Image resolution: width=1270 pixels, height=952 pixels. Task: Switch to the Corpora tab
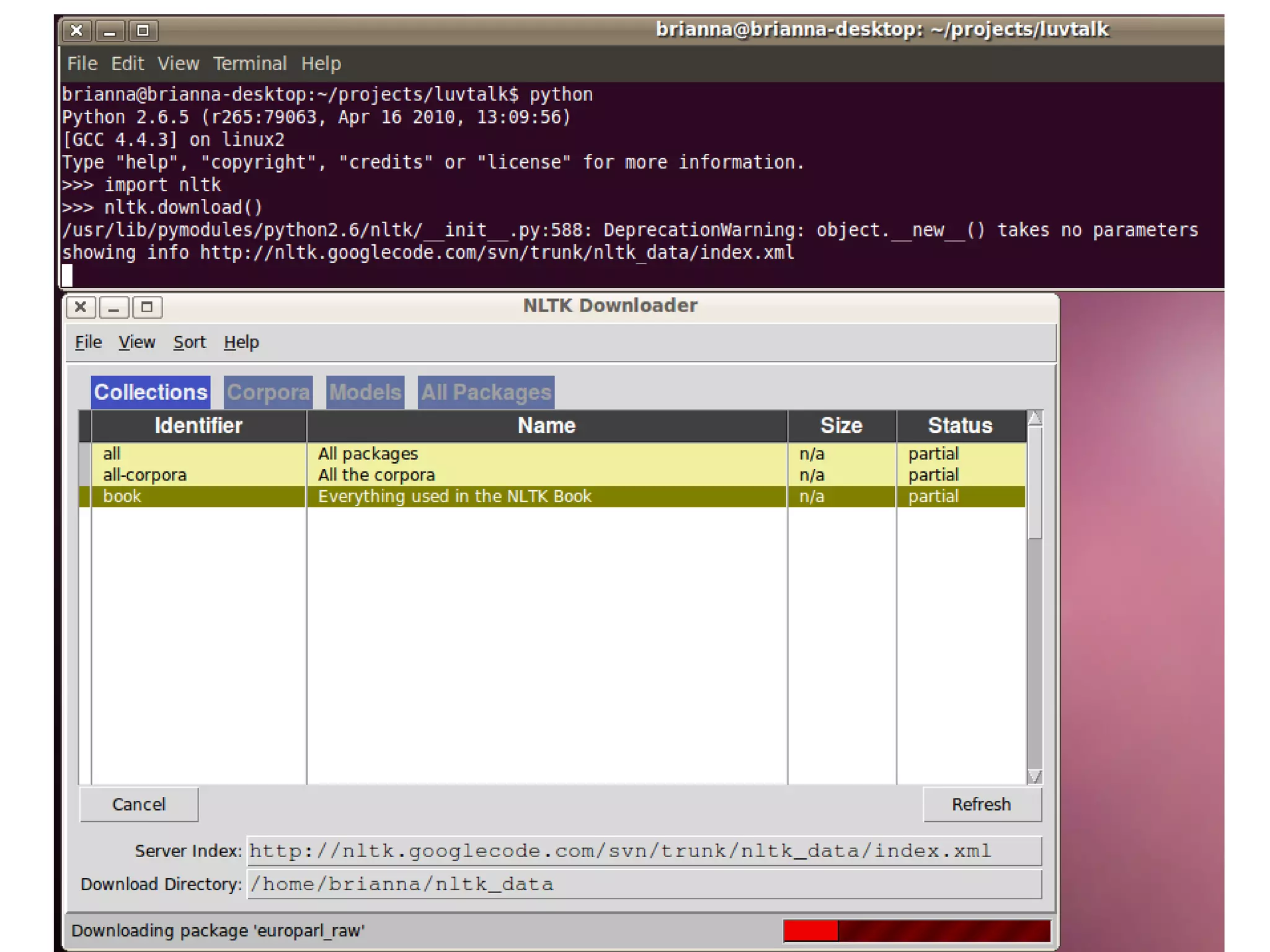(x=268, y=393)
